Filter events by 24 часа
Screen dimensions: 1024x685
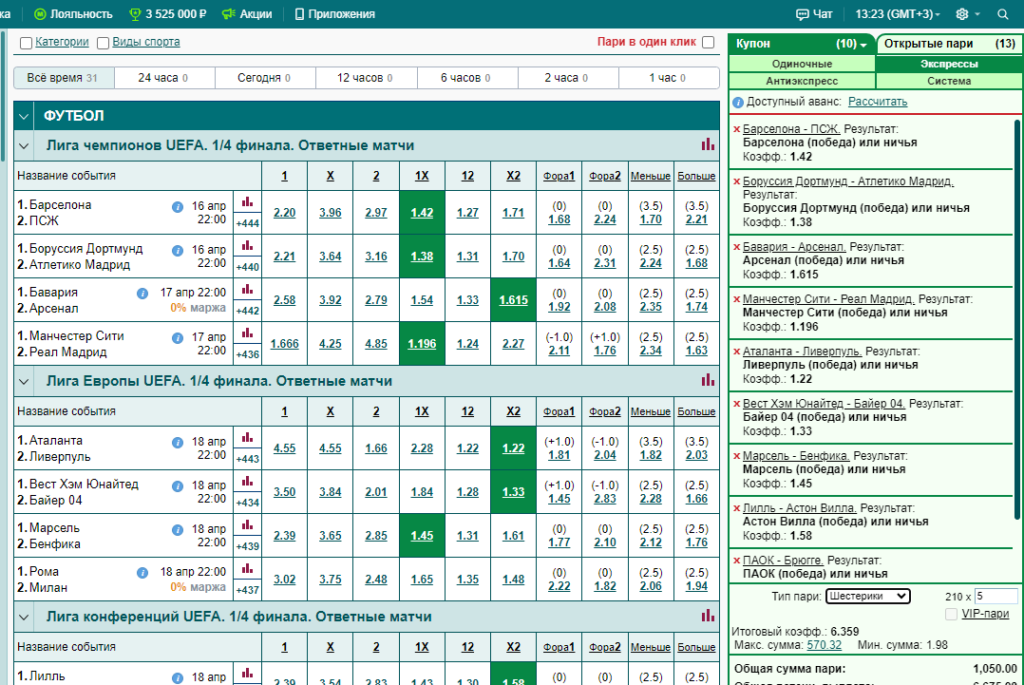pyautogui.click(x=164, y=78)
